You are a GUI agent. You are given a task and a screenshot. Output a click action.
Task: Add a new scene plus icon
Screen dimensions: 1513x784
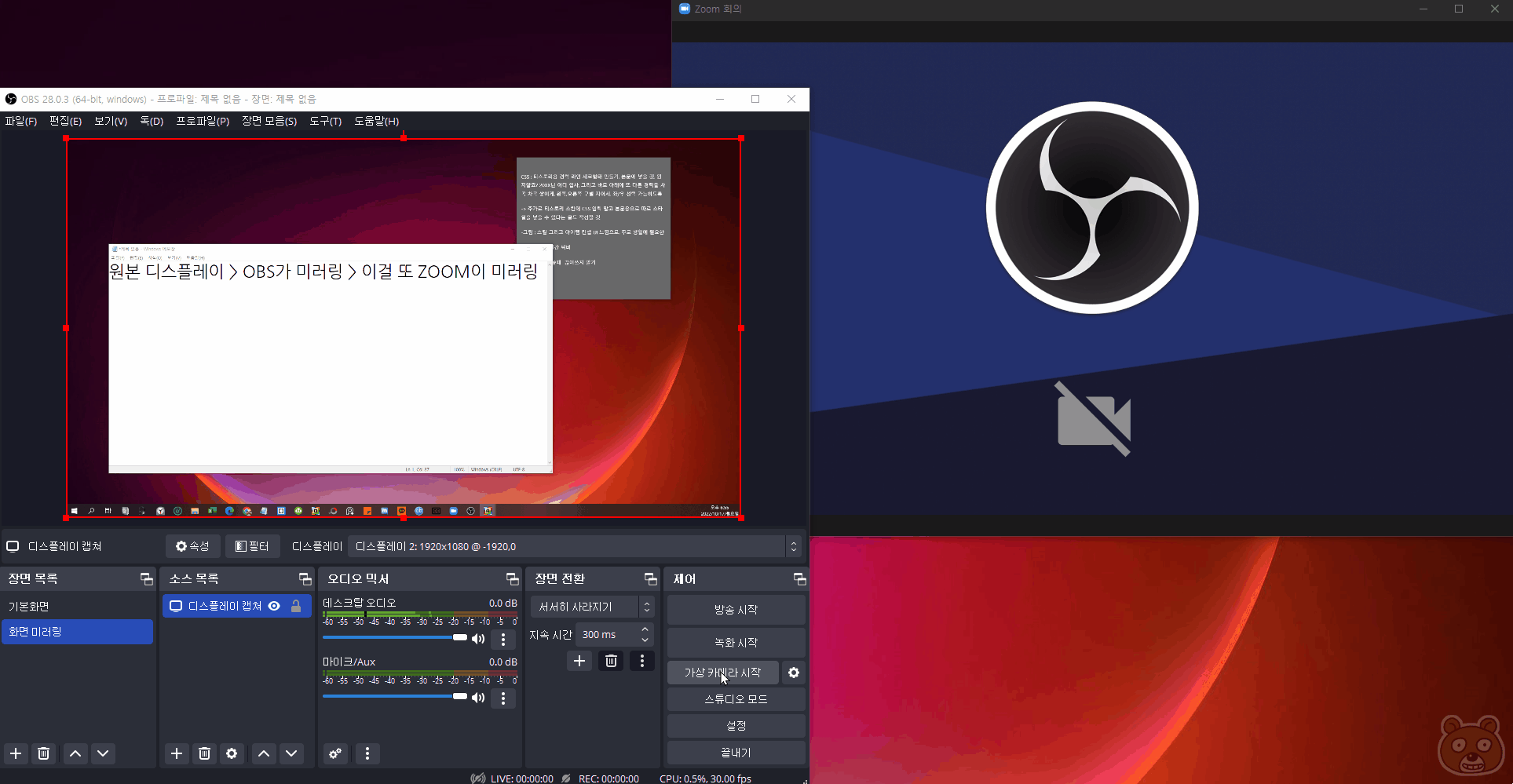[x=16, y=753]
